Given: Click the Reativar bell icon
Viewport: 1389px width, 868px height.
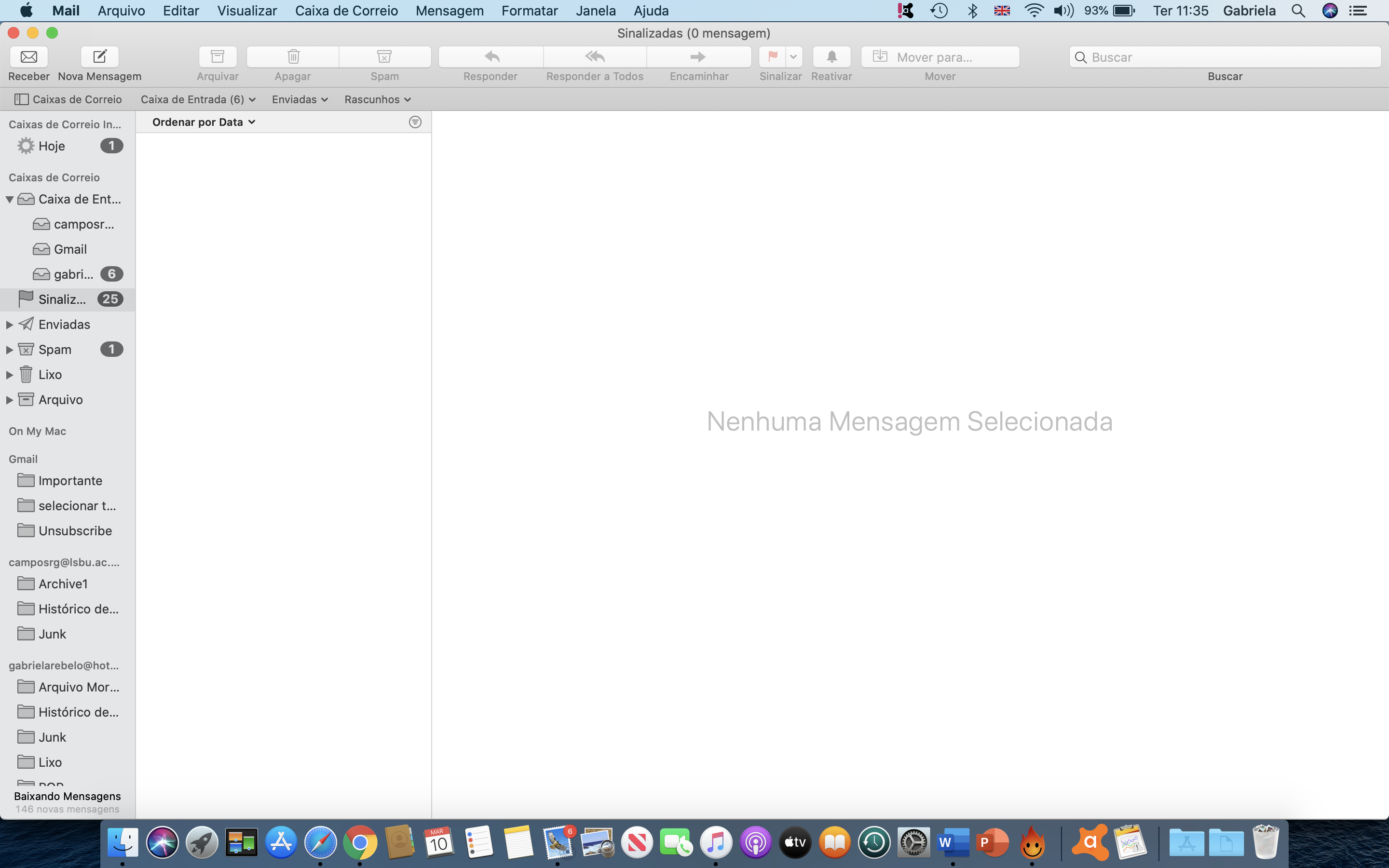Looking at the screenshot, I should point(831,57).
